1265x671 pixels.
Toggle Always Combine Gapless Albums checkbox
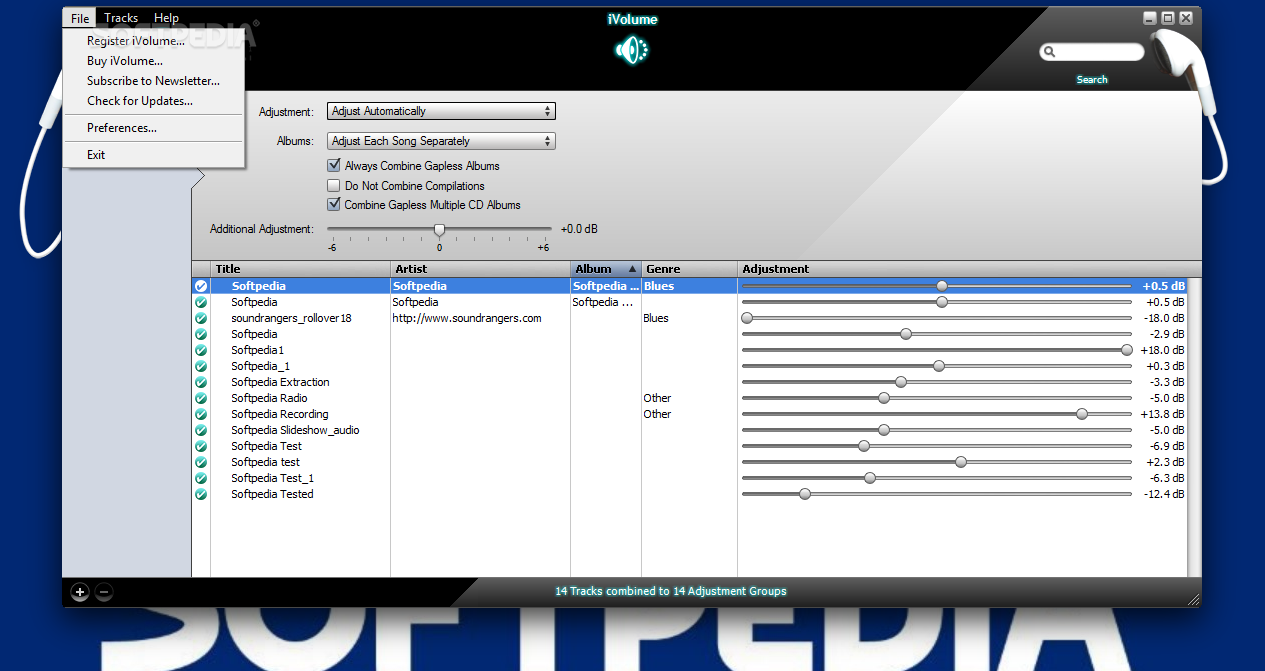click(334, 166)
